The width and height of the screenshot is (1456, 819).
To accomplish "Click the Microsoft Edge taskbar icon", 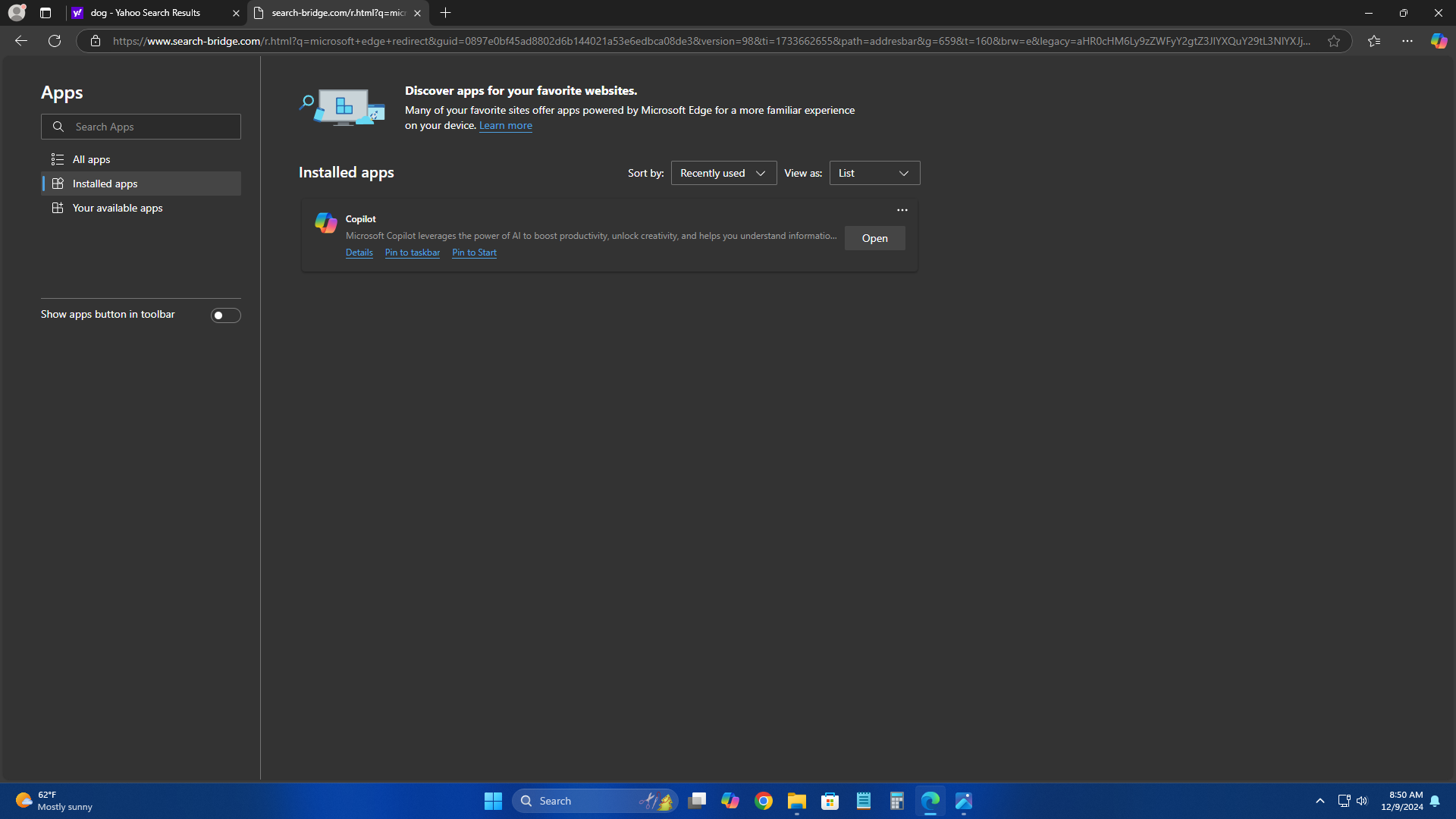I will (x=930, y=801).
